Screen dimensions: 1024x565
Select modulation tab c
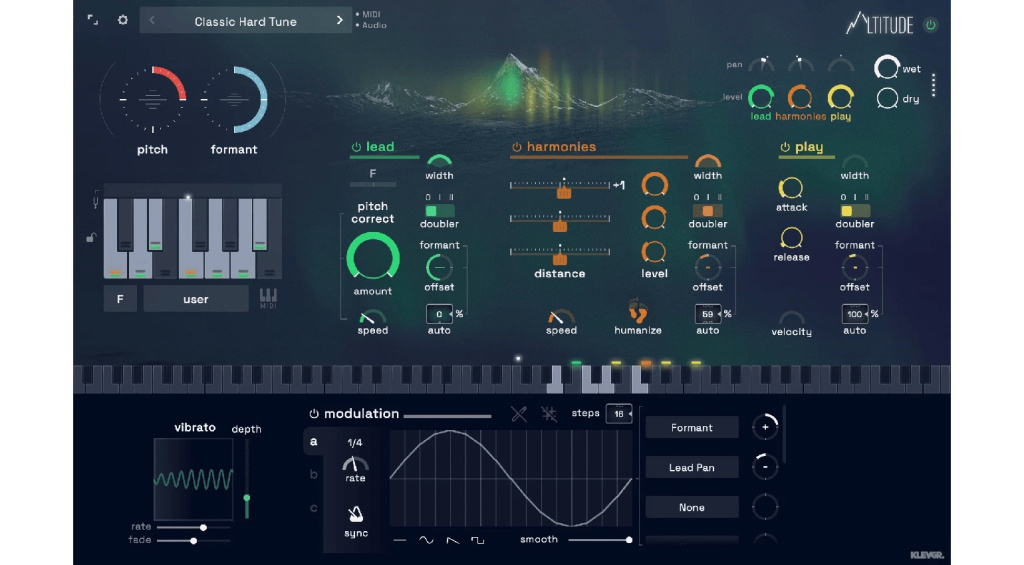pos(314,508)
